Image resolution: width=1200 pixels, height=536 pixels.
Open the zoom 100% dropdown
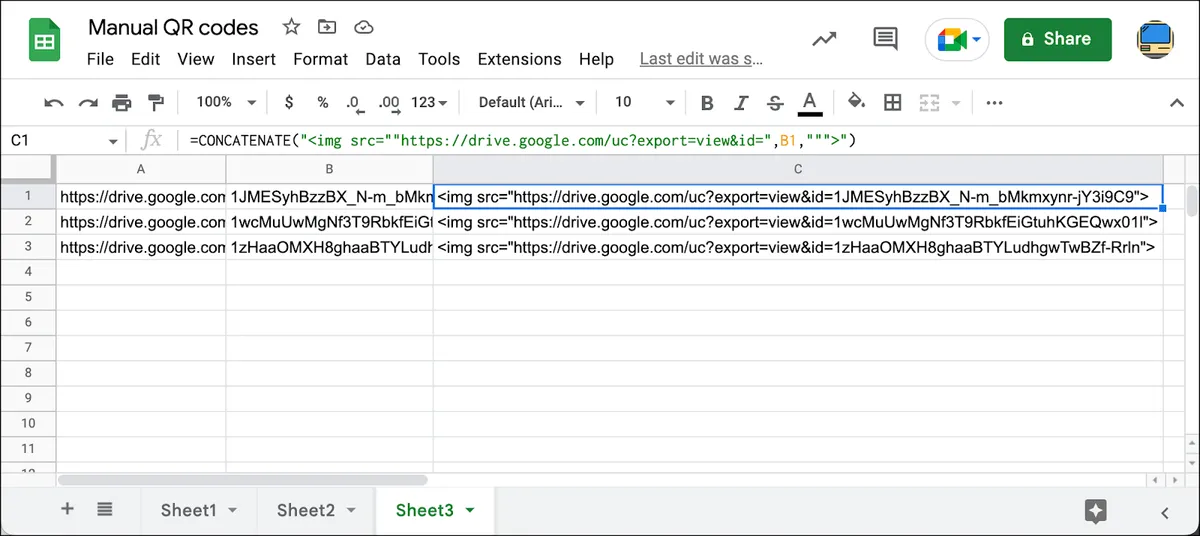pos(225,102)
